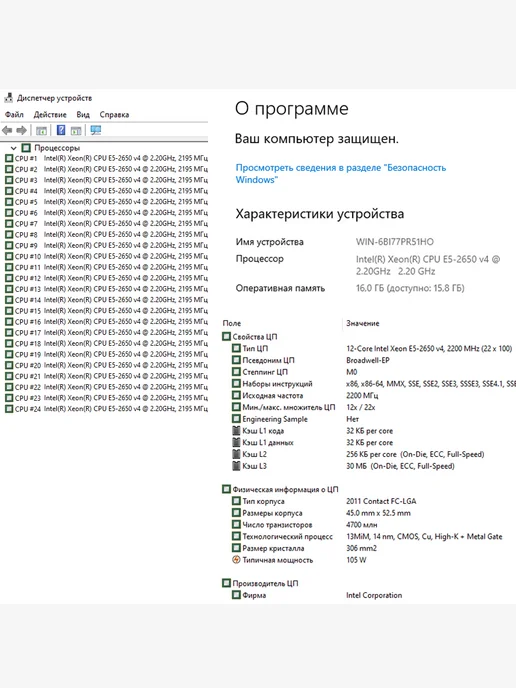Select the CPU #2 processor entry
Viewport: 516px width, 688px height.
106,169
